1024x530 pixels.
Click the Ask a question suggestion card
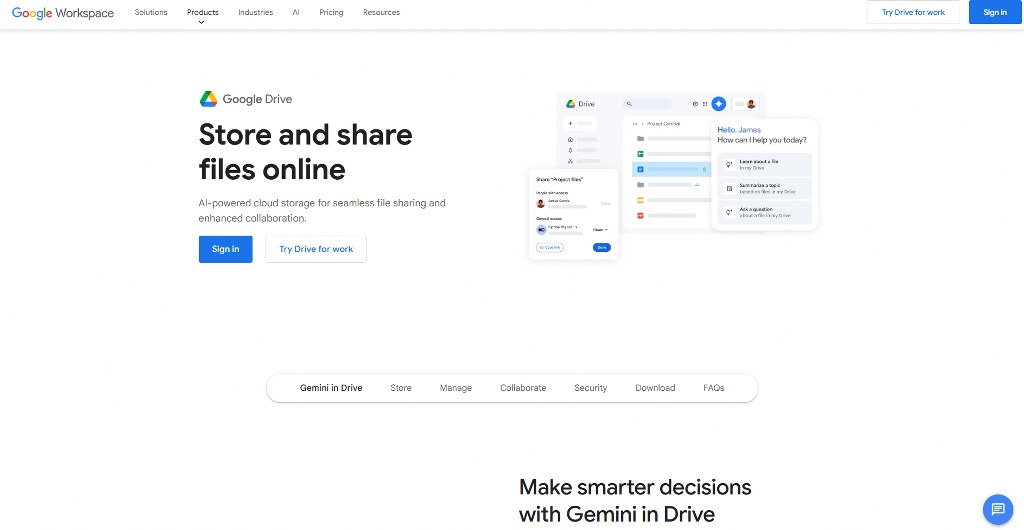(x=764, y=212)
